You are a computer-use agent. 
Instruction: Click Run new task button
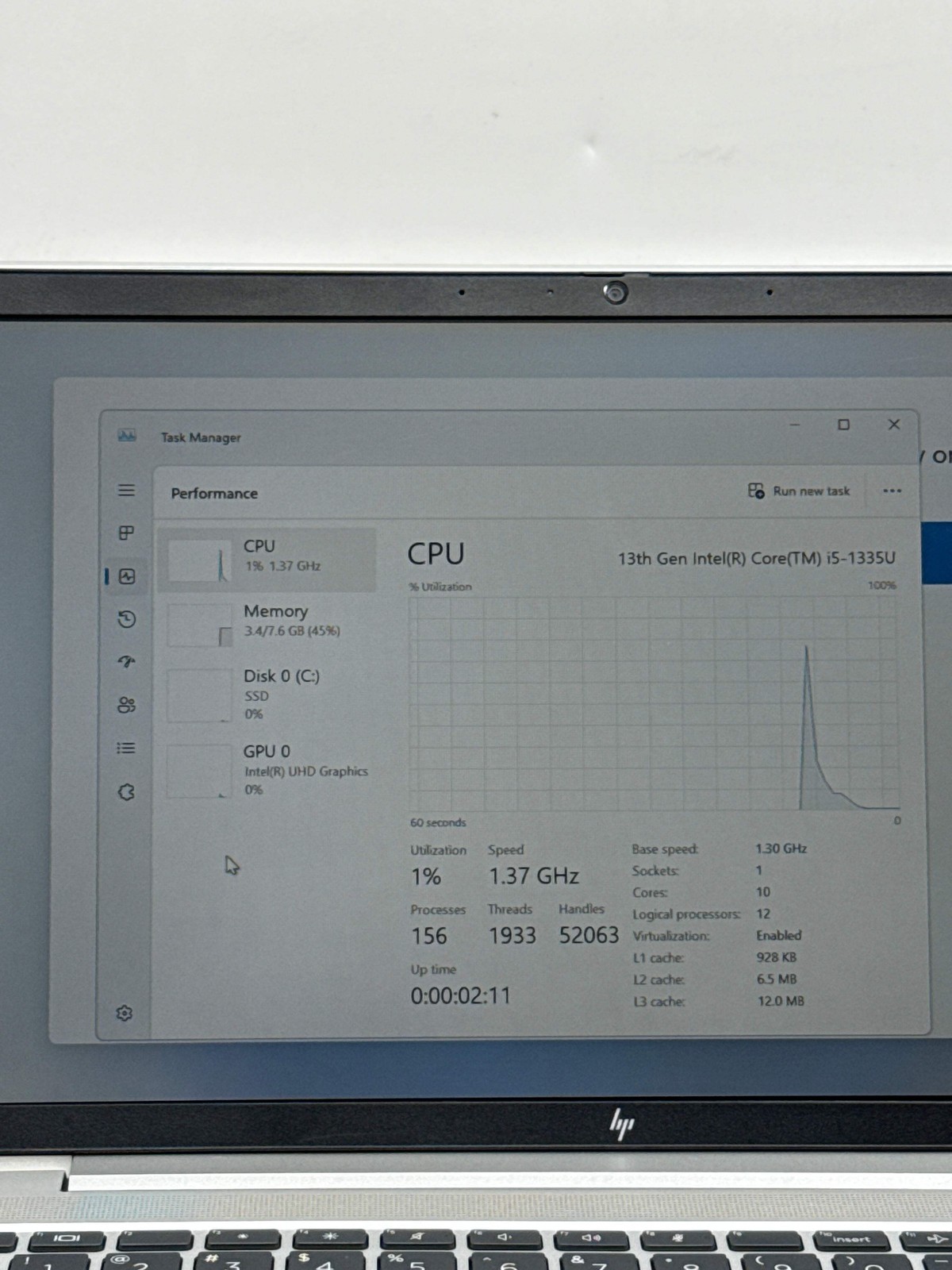pyautogui.click(x=799, y=491)
